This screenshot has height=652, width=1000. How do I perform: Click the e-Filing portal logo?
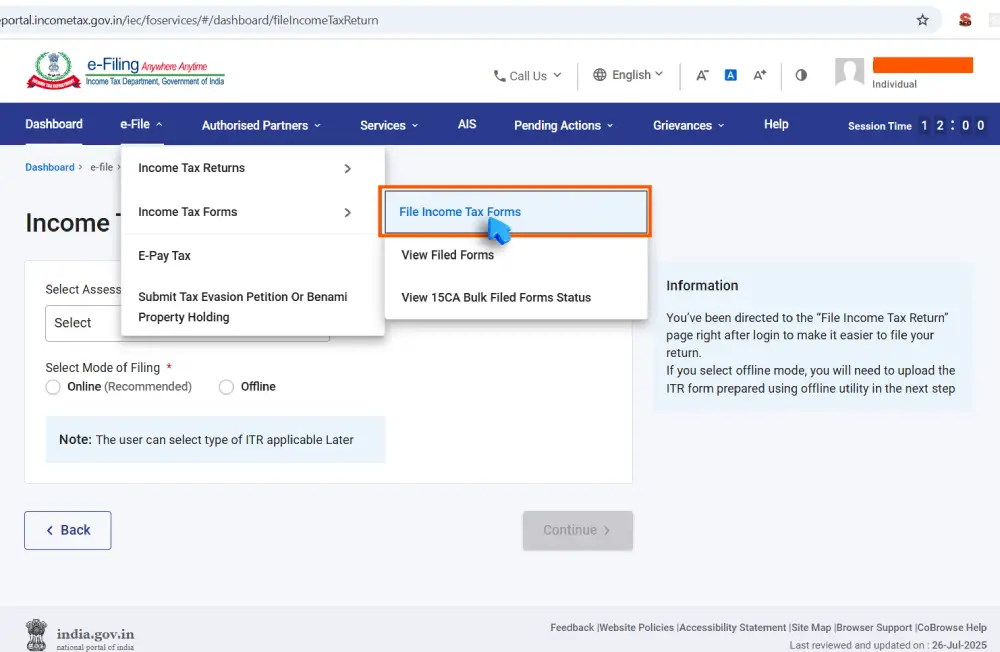pos(125,72)
